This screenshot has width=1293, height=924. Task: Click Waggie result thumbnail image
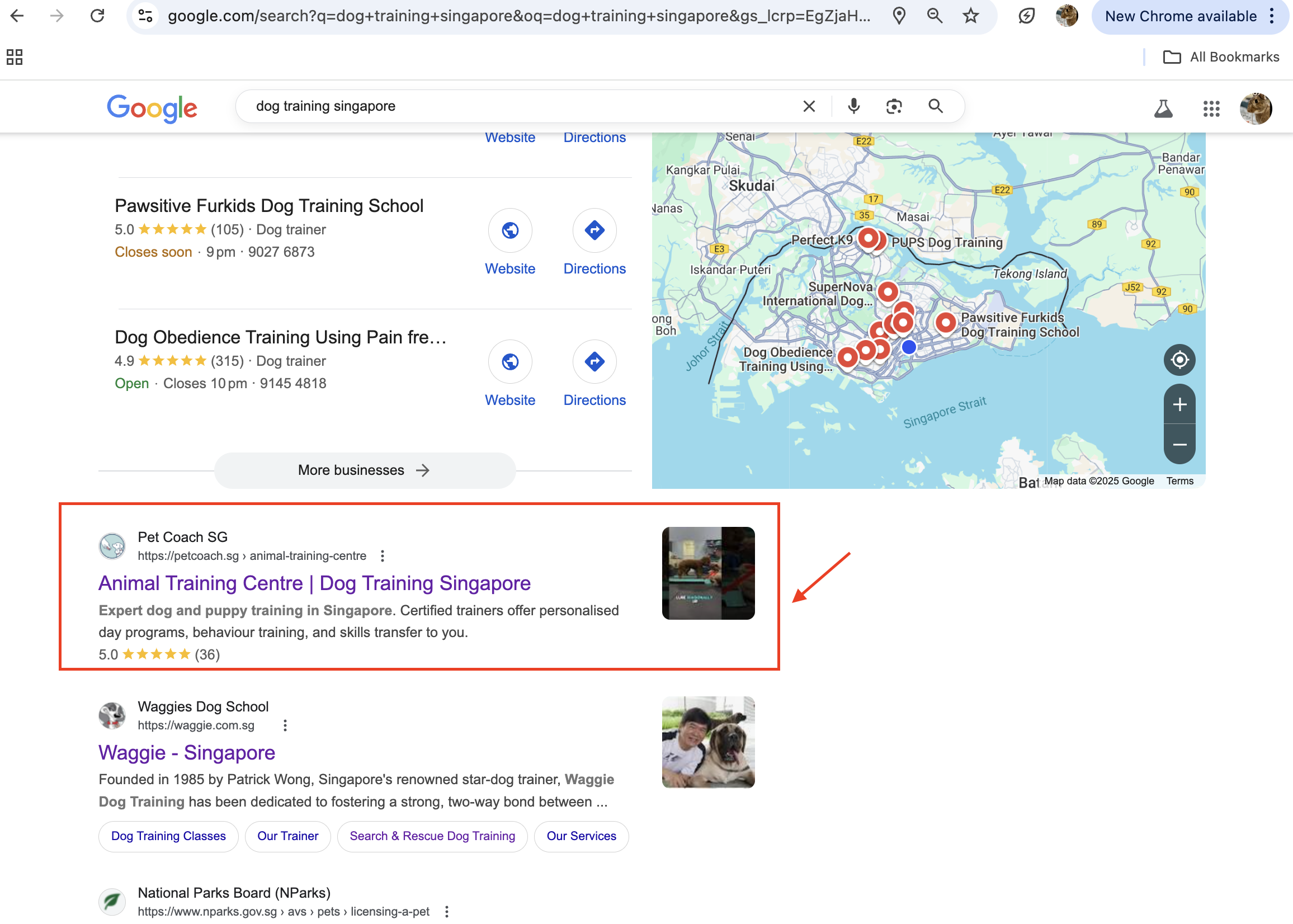click(x=708, y=743)
